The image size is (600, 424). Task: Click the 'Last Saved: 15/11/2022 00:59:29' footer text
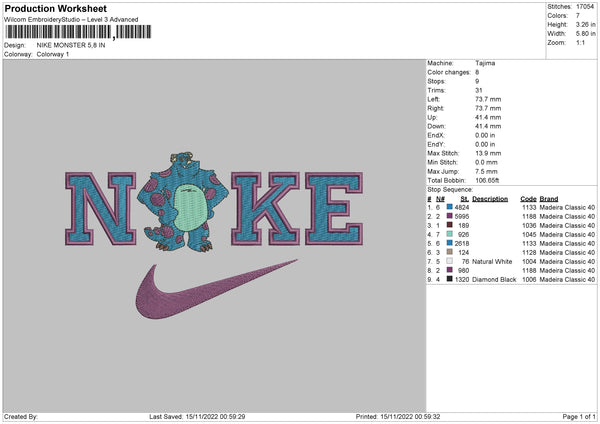197,416
